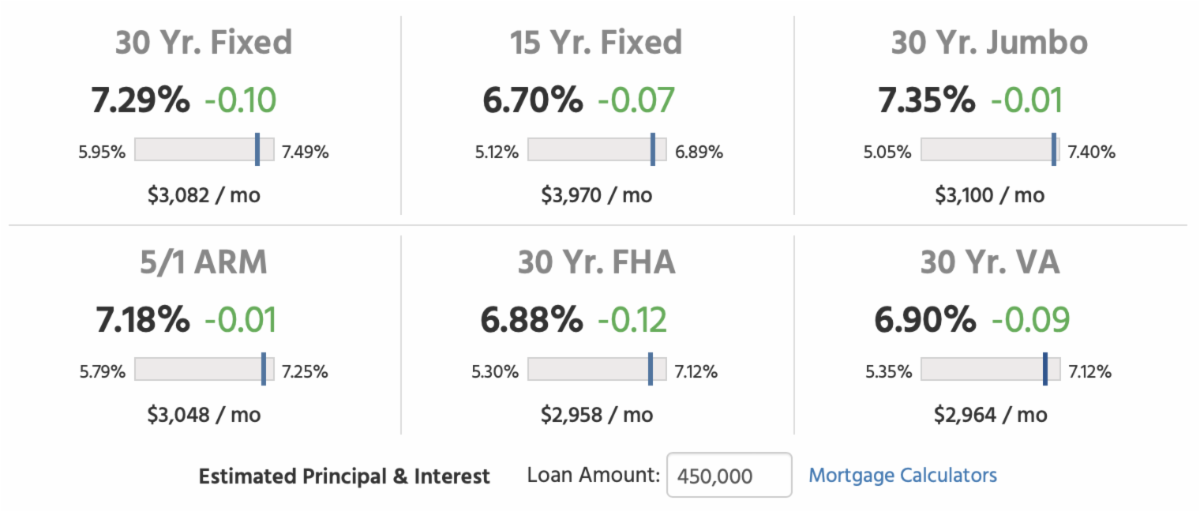Image resolution: width=1200 pixels, height=512 pixels.
Task: Click the 15 Yr. Fixed rate range bar
Action: pyautogui.click(x=596, y=150)
